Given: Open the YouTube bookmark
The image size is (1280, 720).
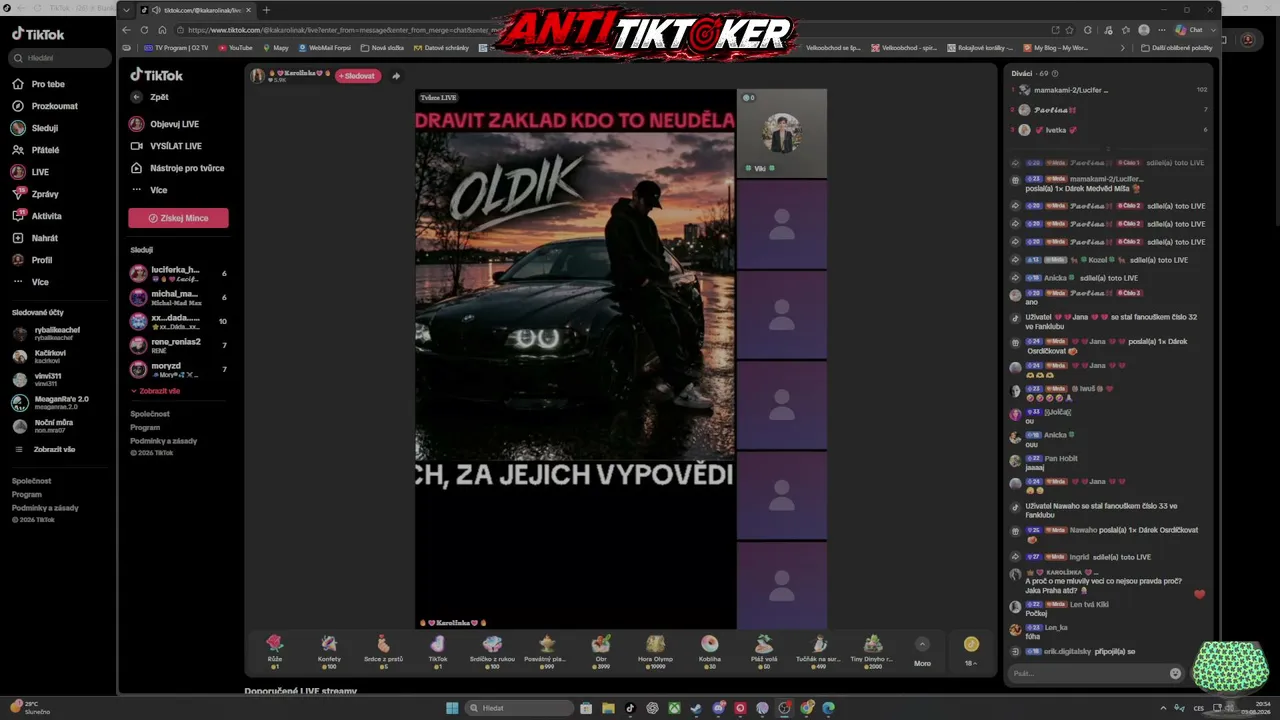Looking at the screenshot, I should tap(237, 47).
